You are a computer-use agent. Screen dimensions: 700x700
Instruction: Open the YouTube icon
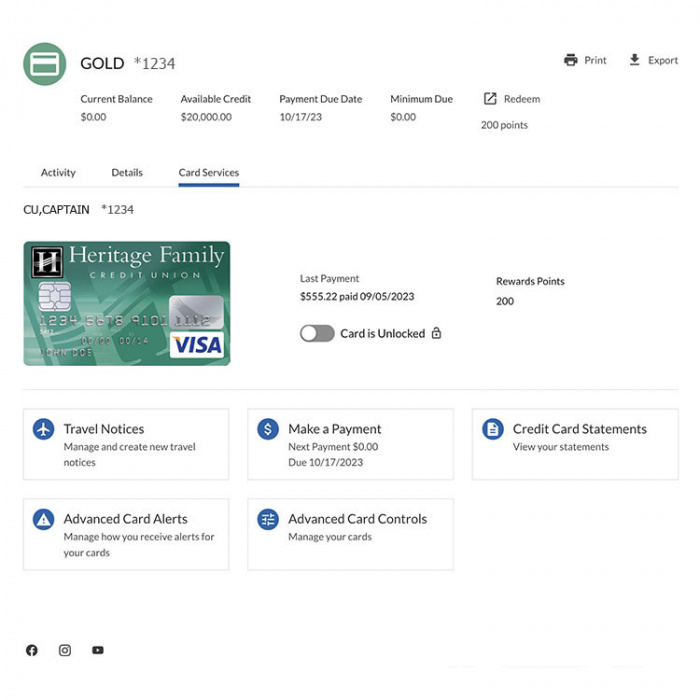pos(98,650)
